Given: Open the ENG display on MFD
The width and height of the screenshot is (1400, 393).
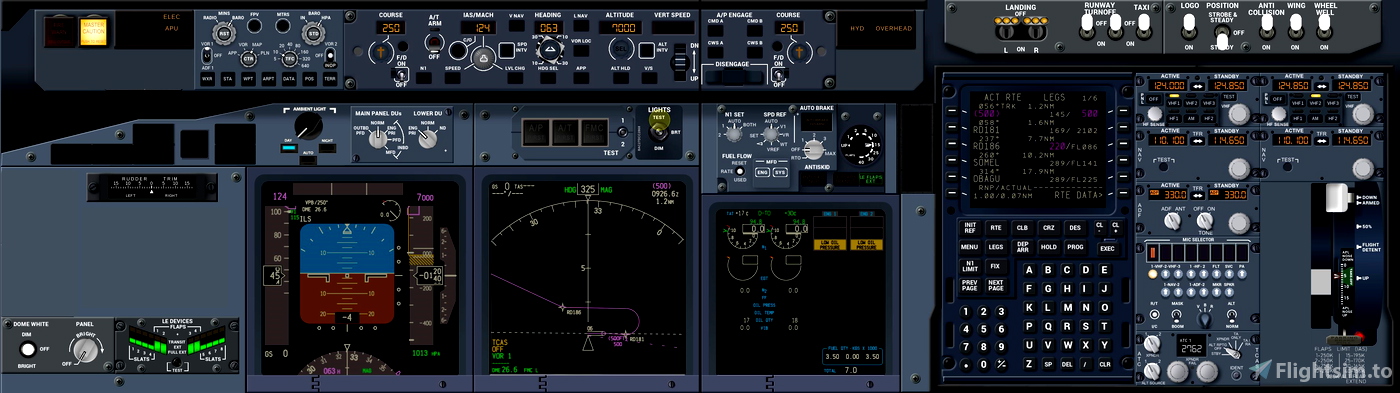Looking at the screenshot, I should pyautogui.click(x=762, y=172).
